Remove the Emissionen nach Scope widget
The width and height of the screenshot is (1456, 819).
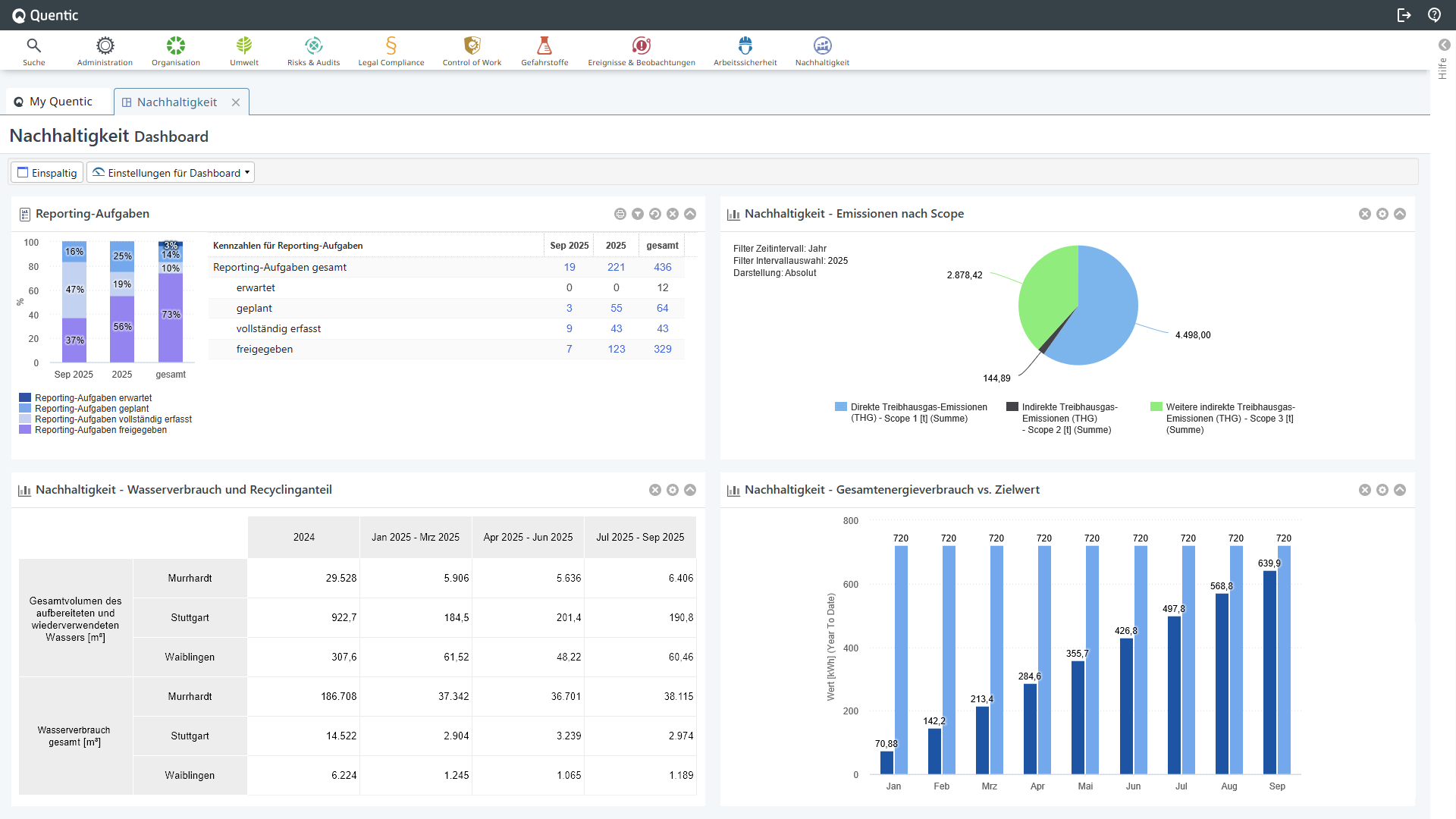click(x=1365, y=214)
